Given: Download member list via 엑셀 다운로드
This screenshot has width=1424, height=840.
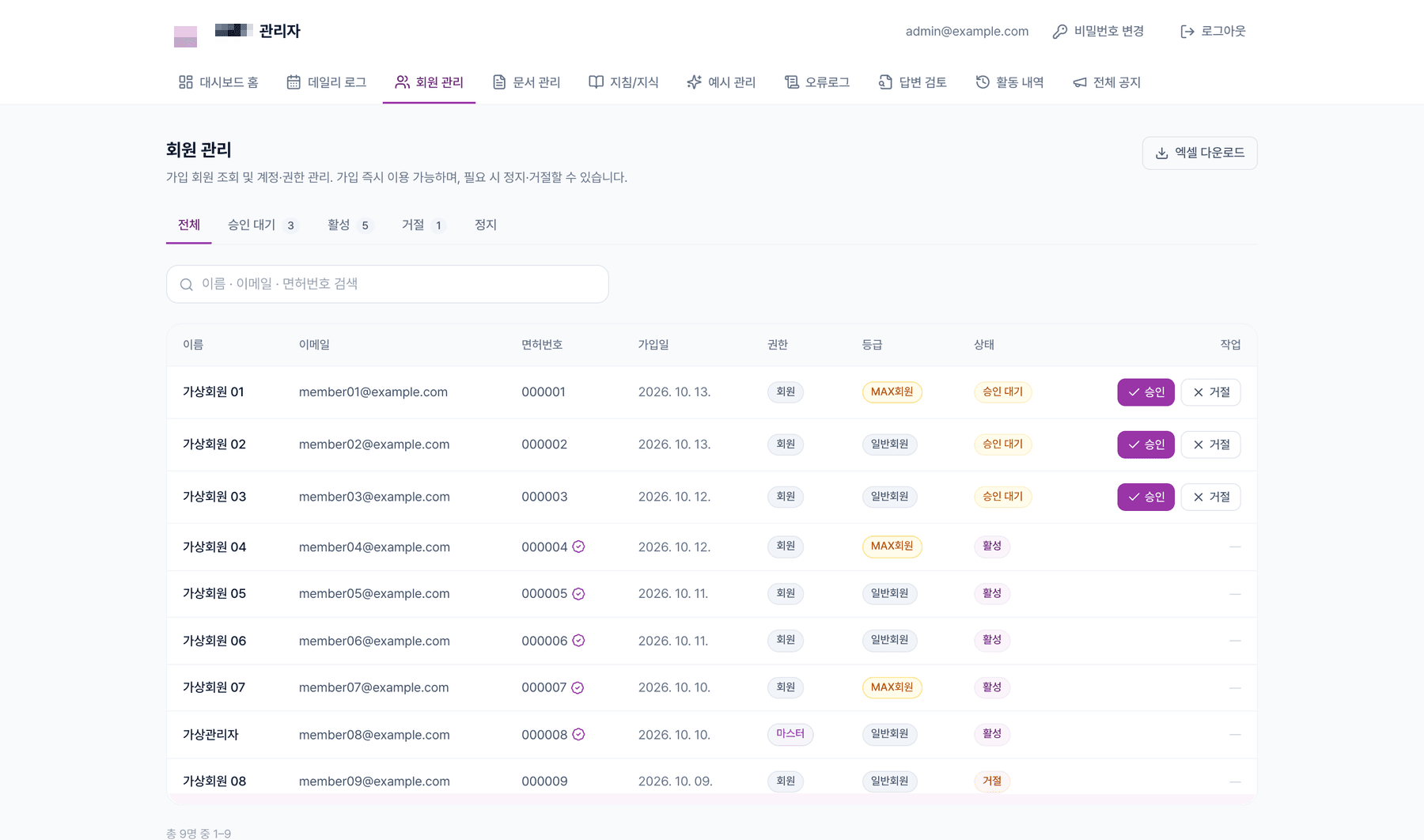Looking at the screenshot, I should tap(1199, 153).
